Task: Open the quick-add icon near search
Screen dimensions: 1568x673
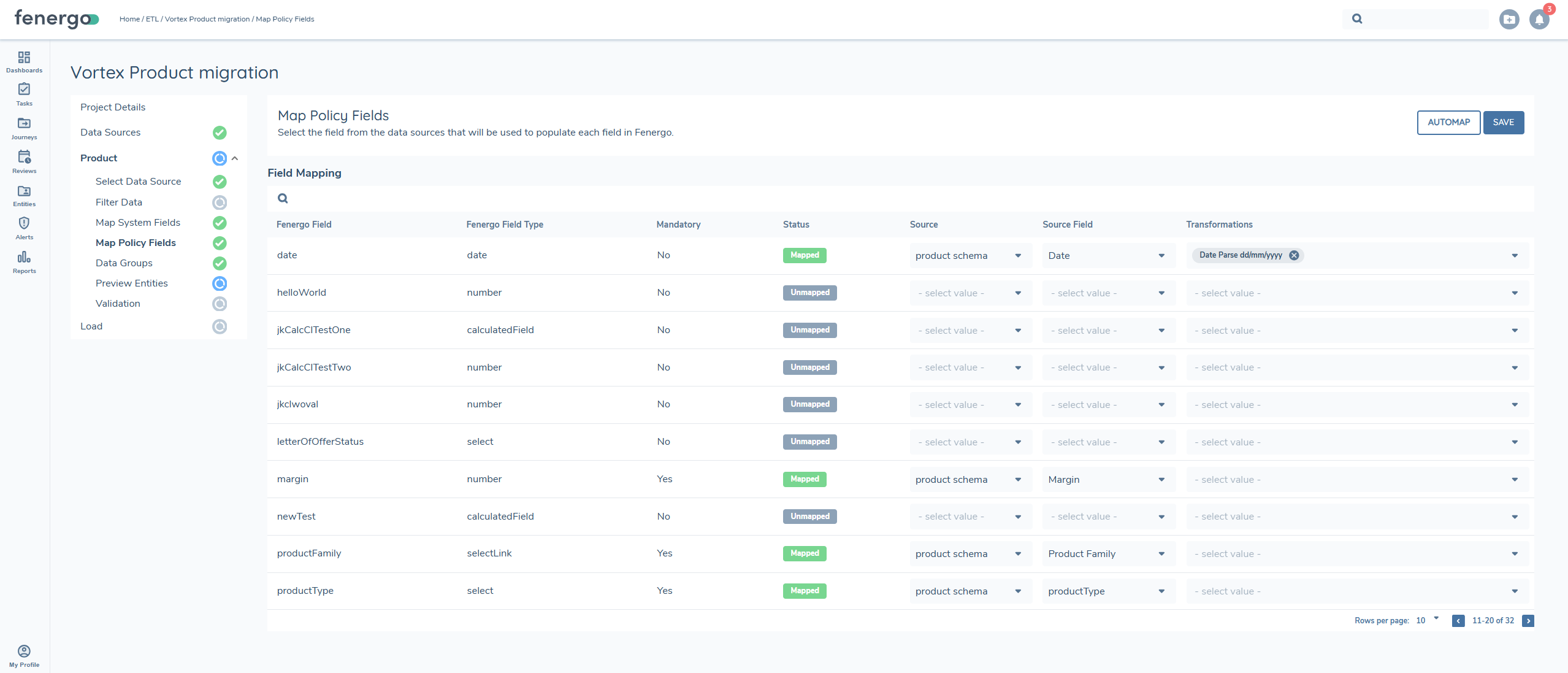Action: click(x=1509, y=19)
